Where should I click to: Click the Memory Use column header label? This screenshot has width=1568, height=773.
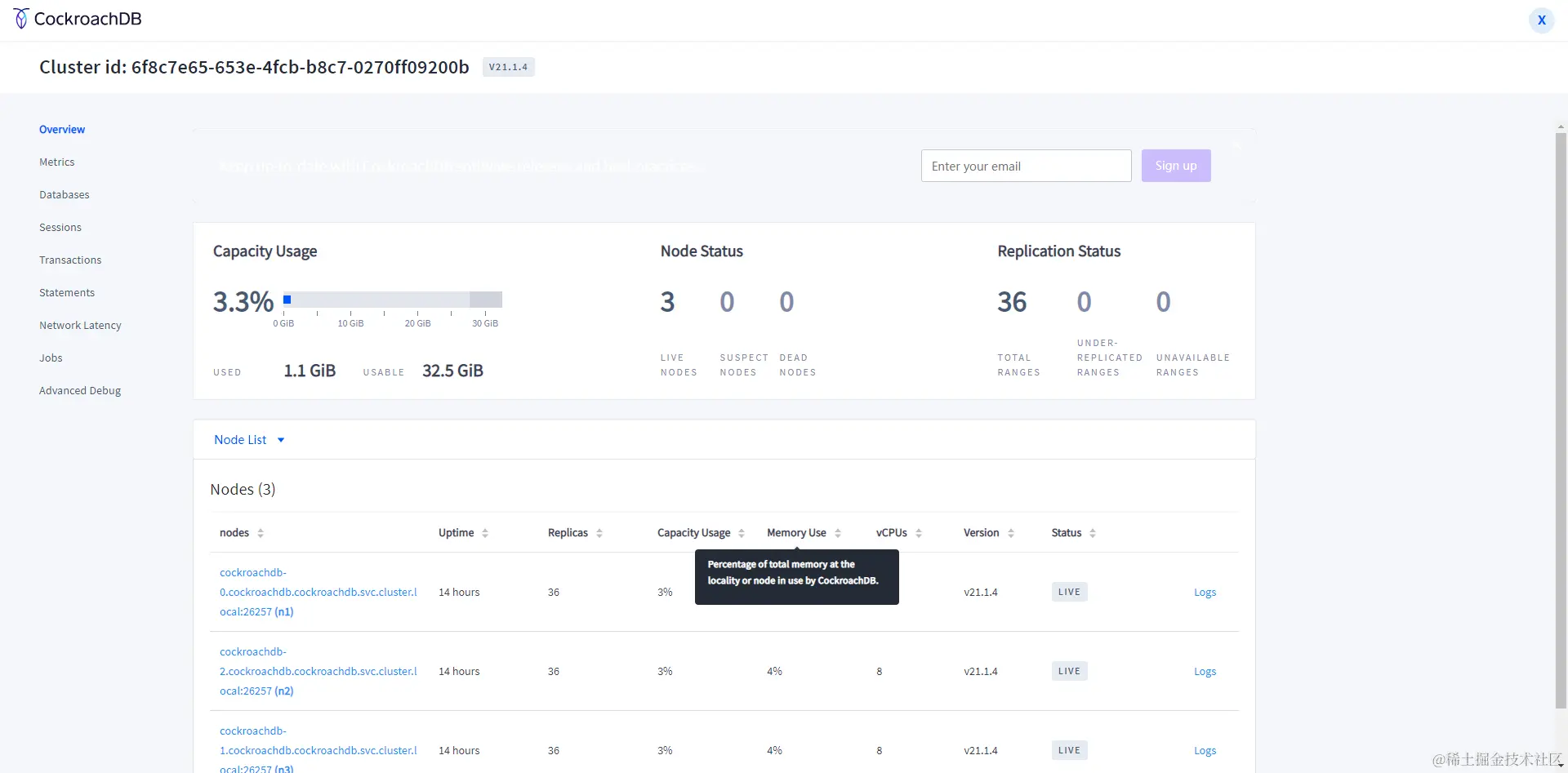coord(796,533)
